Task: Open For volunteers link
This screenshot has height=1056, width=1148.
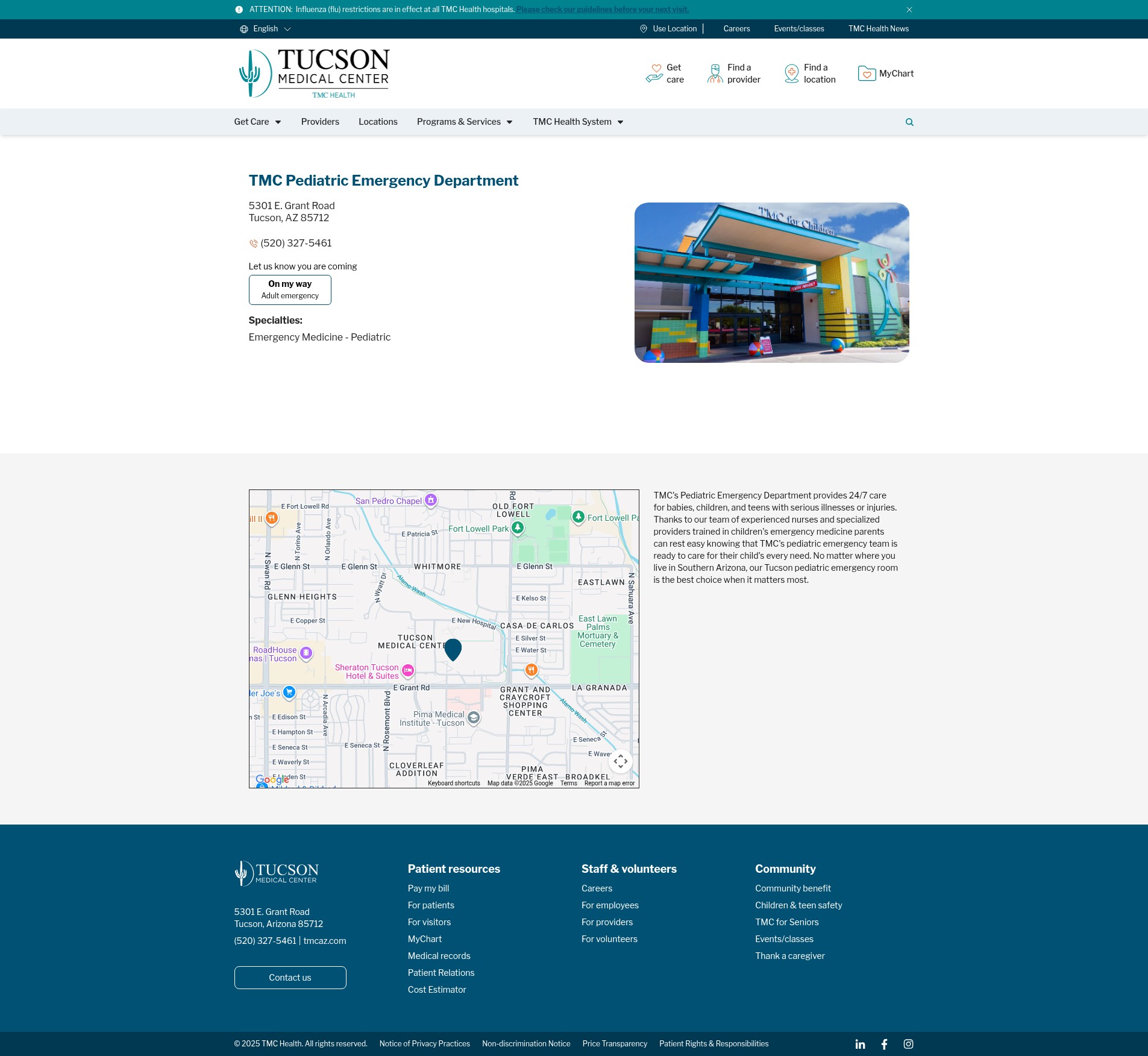Action: click(609, 939)
